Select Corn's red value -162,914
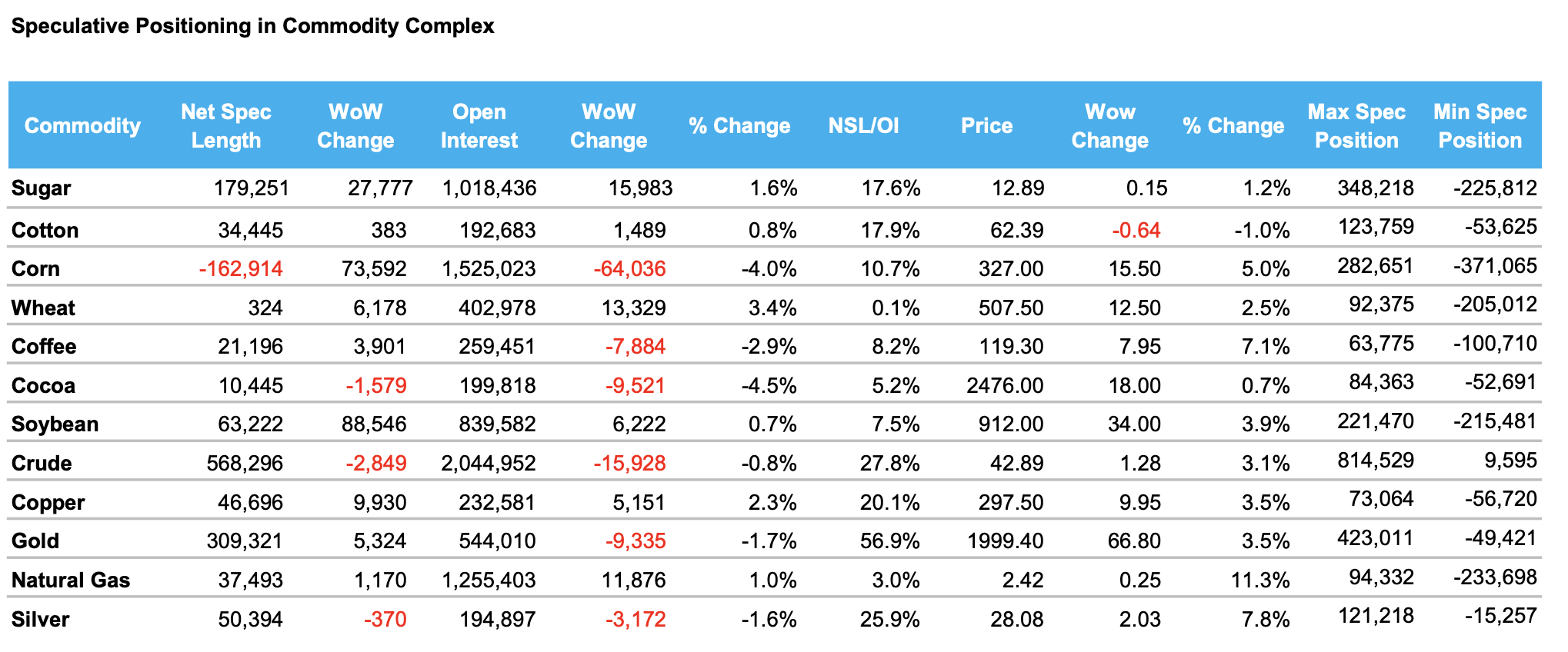Image resolution: width=1568 pixels, height=652 pixels. (x=241, y=269)
